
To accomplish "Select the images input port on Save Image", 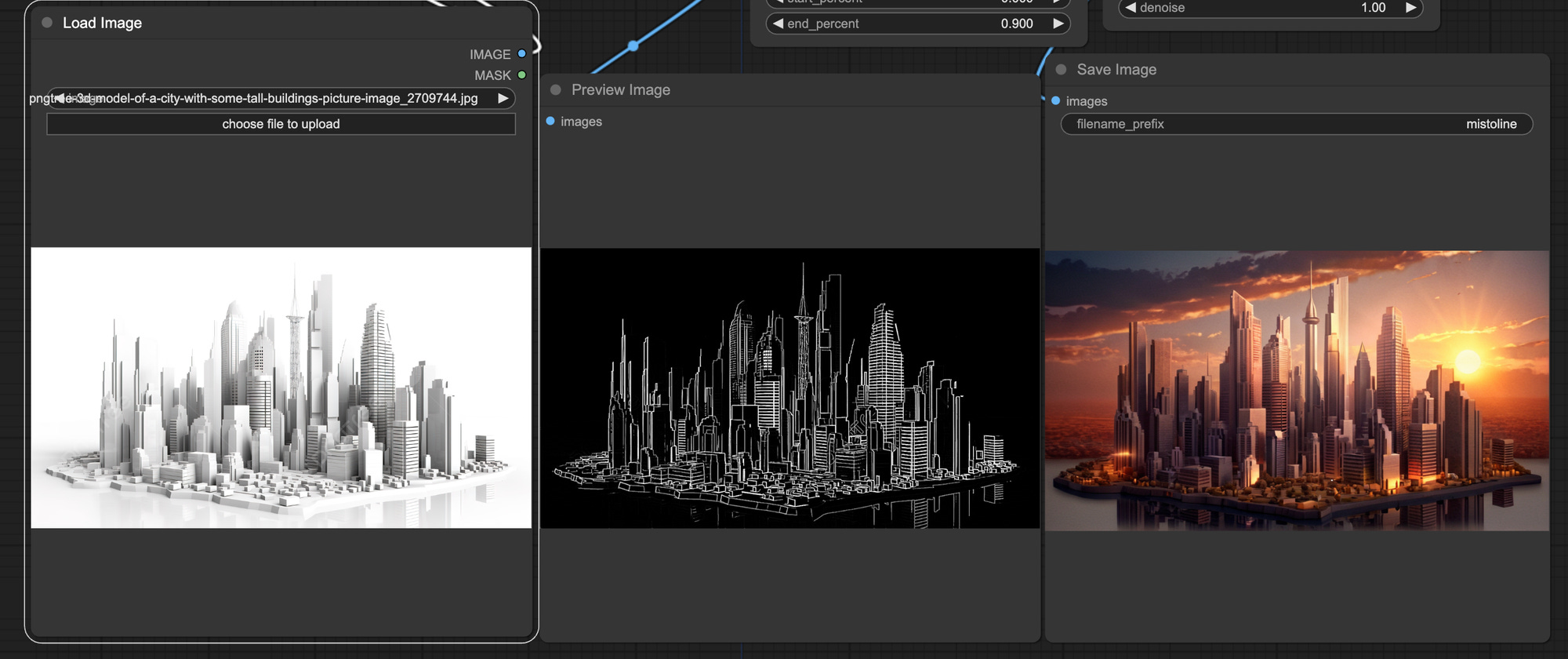I will pyautogui.click(x=1056, y=101).
